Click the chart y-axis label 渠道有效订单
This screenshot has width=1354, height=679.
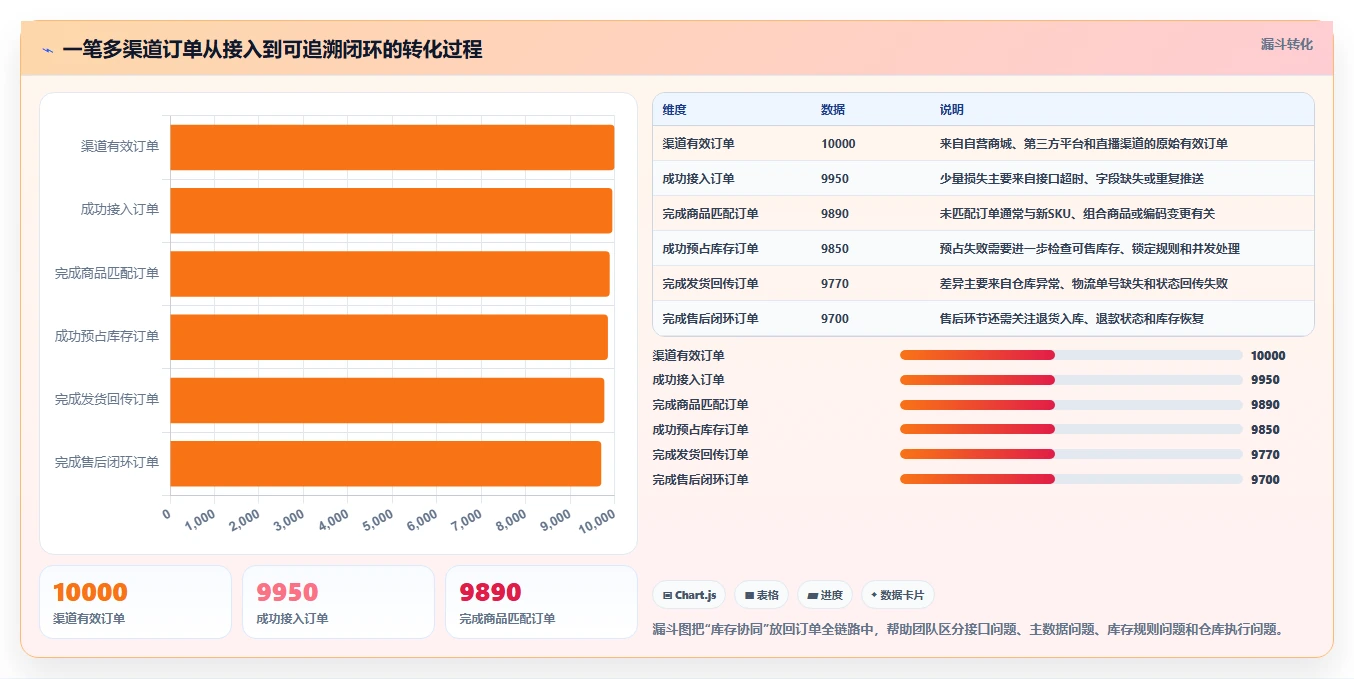click(120, 147)
